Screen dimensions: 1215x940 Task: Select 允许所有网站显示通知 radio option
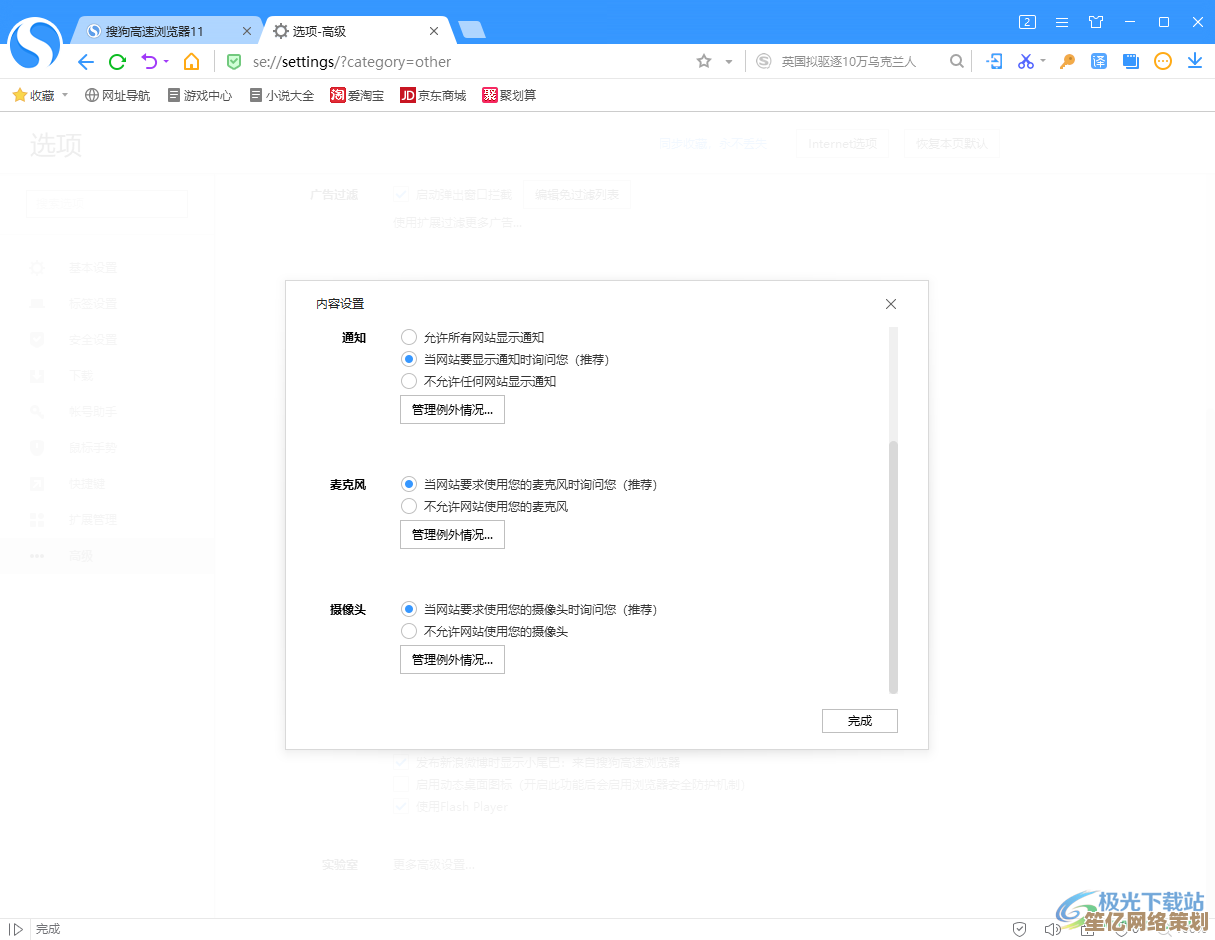point(409,338)
